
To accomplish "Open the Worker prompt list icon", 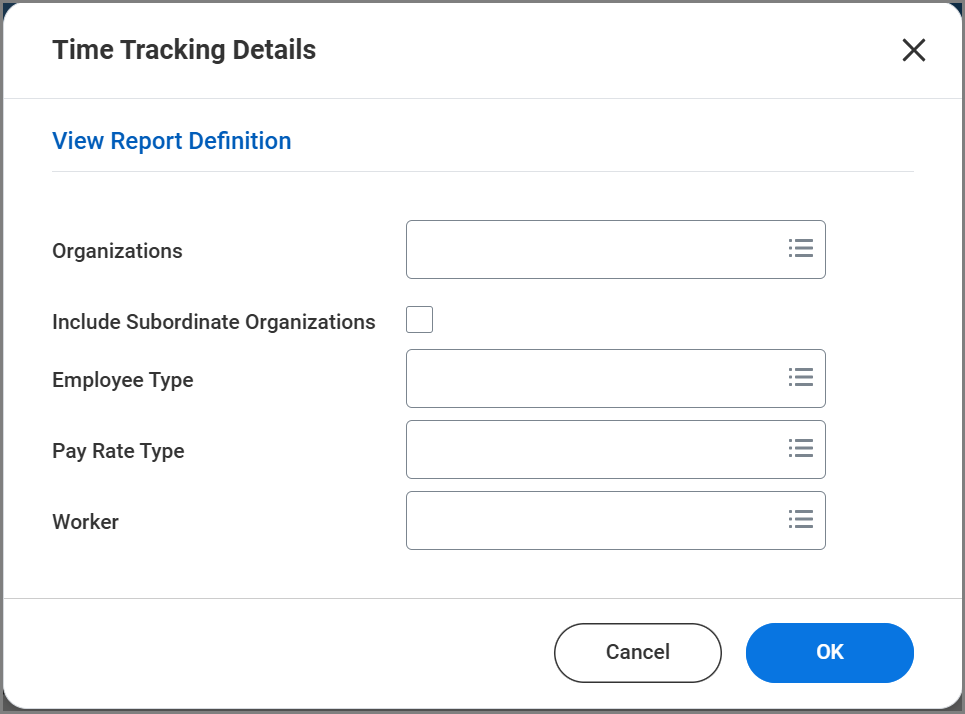I will click(x=800, y=520).
